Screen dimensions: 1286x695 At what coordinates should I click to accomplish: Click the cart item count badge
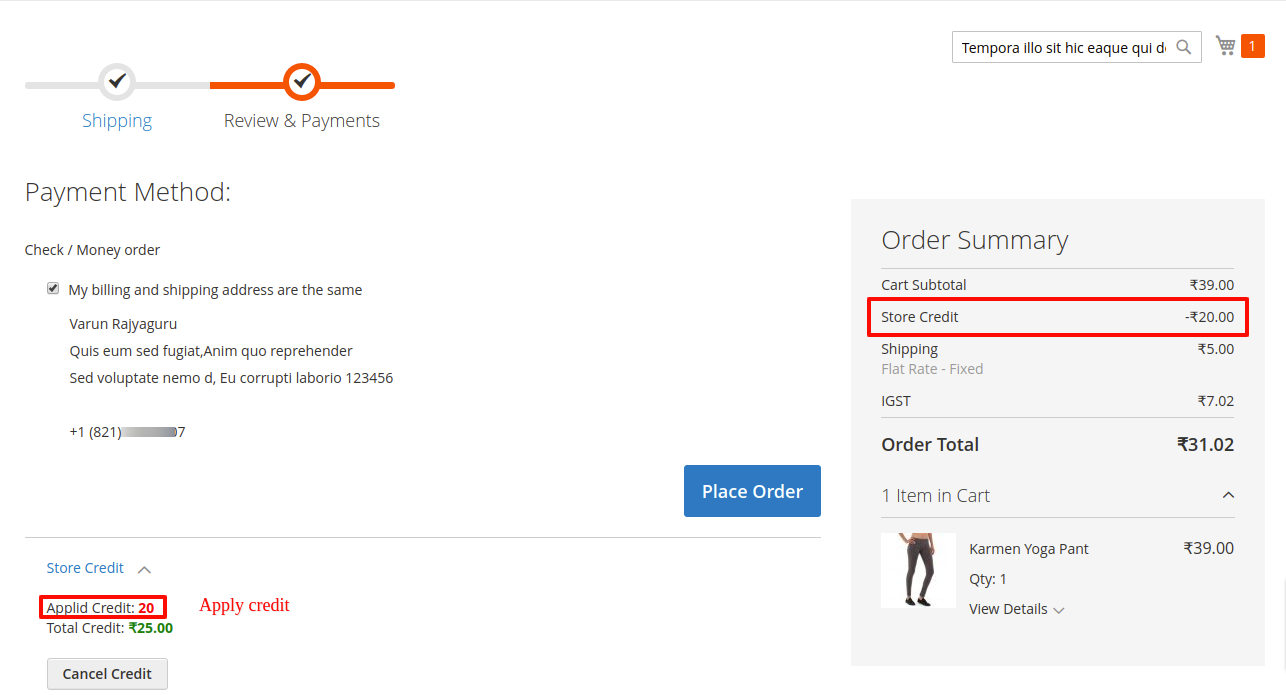pyautogui.click(x=1252, y=46)
